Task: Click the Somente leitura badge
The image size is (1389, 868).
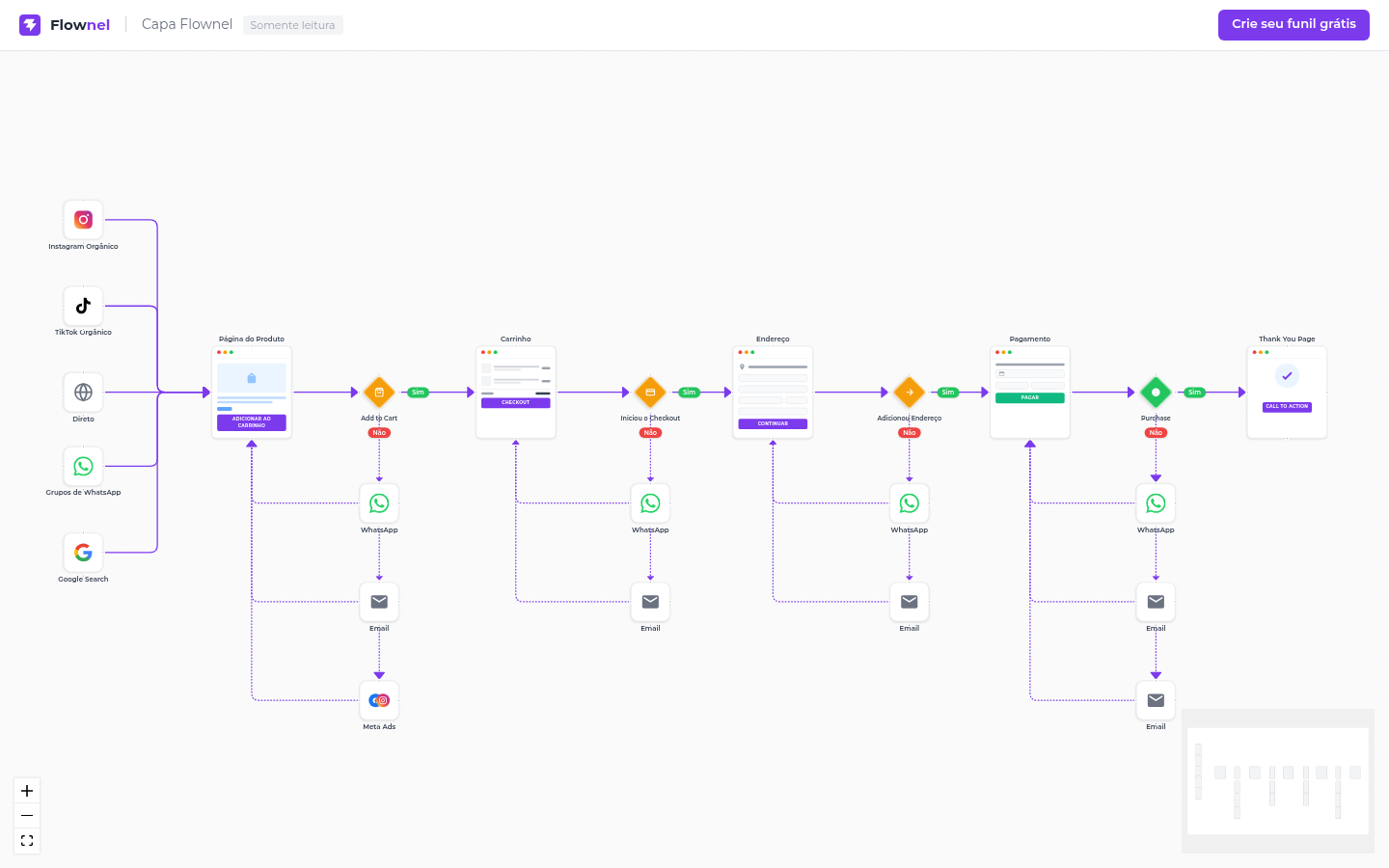Action: tap(292, 25)
